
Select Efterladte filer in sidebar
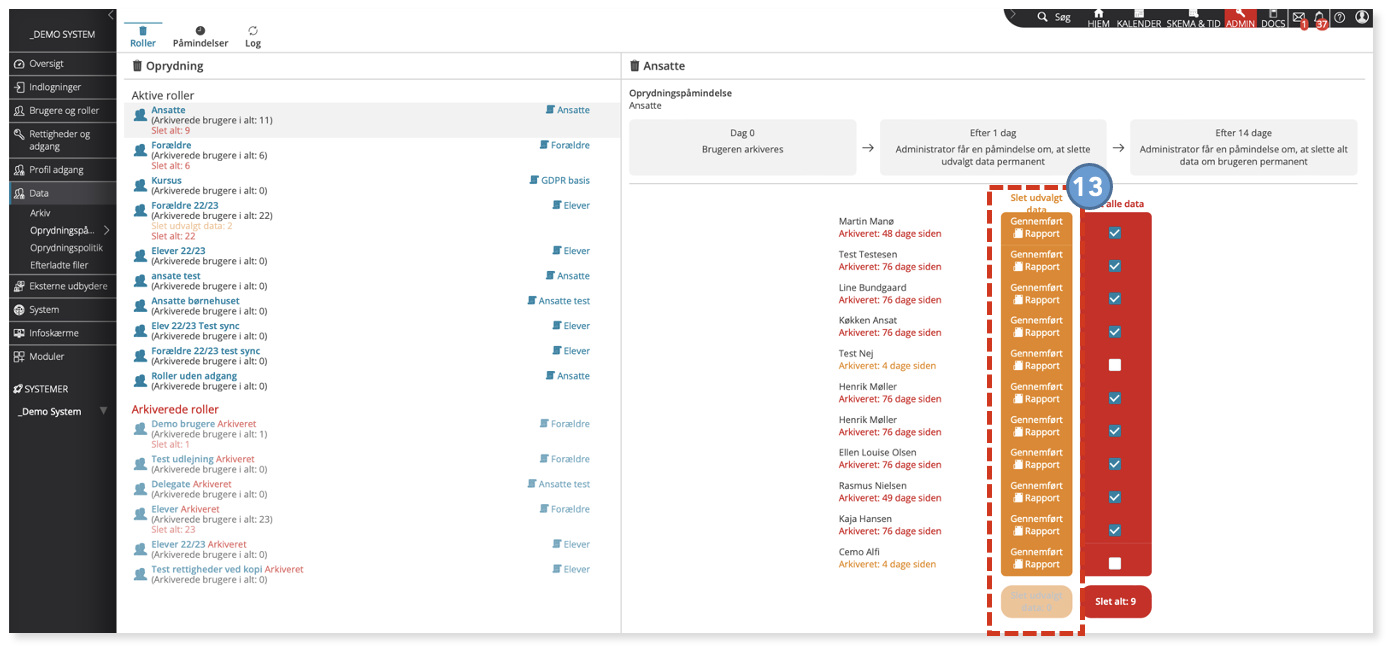(59, 265)
